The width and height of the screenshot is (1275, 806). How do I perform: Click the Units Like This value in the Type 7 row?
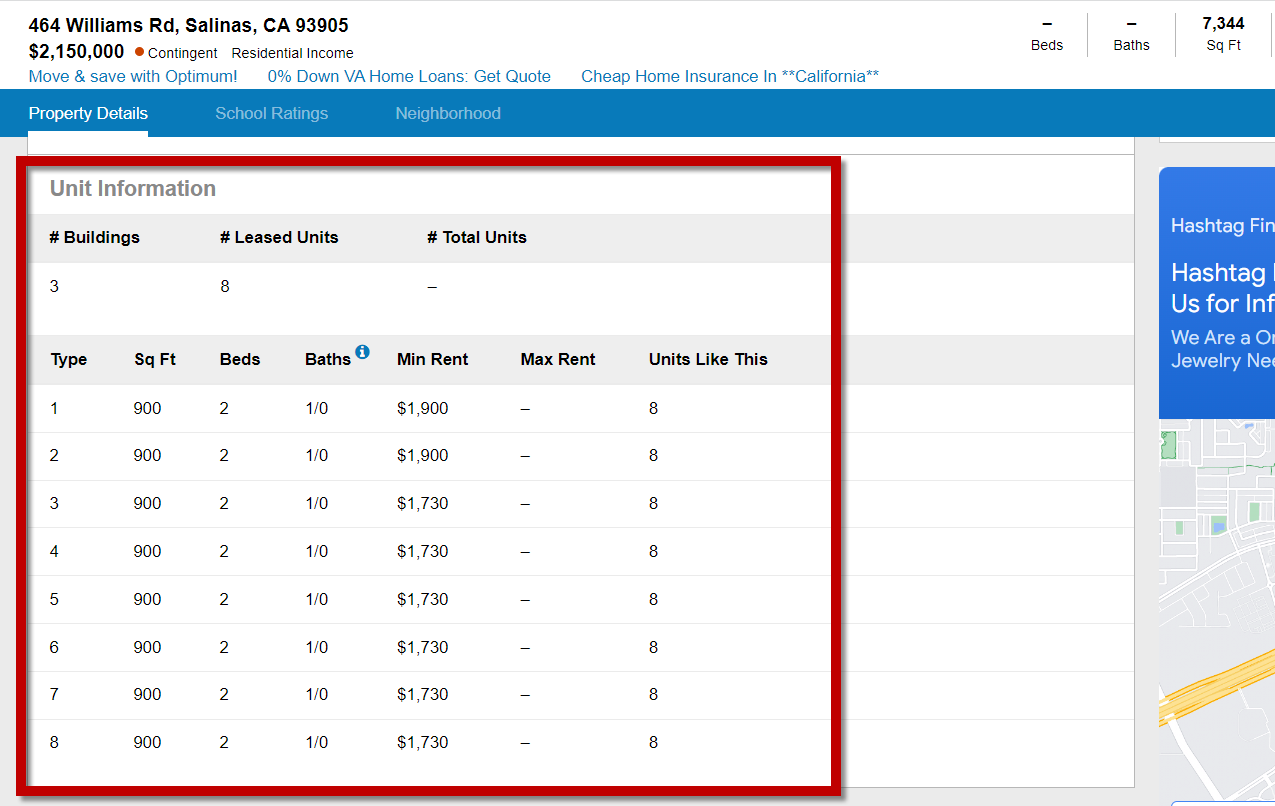[x=653, y=694]
